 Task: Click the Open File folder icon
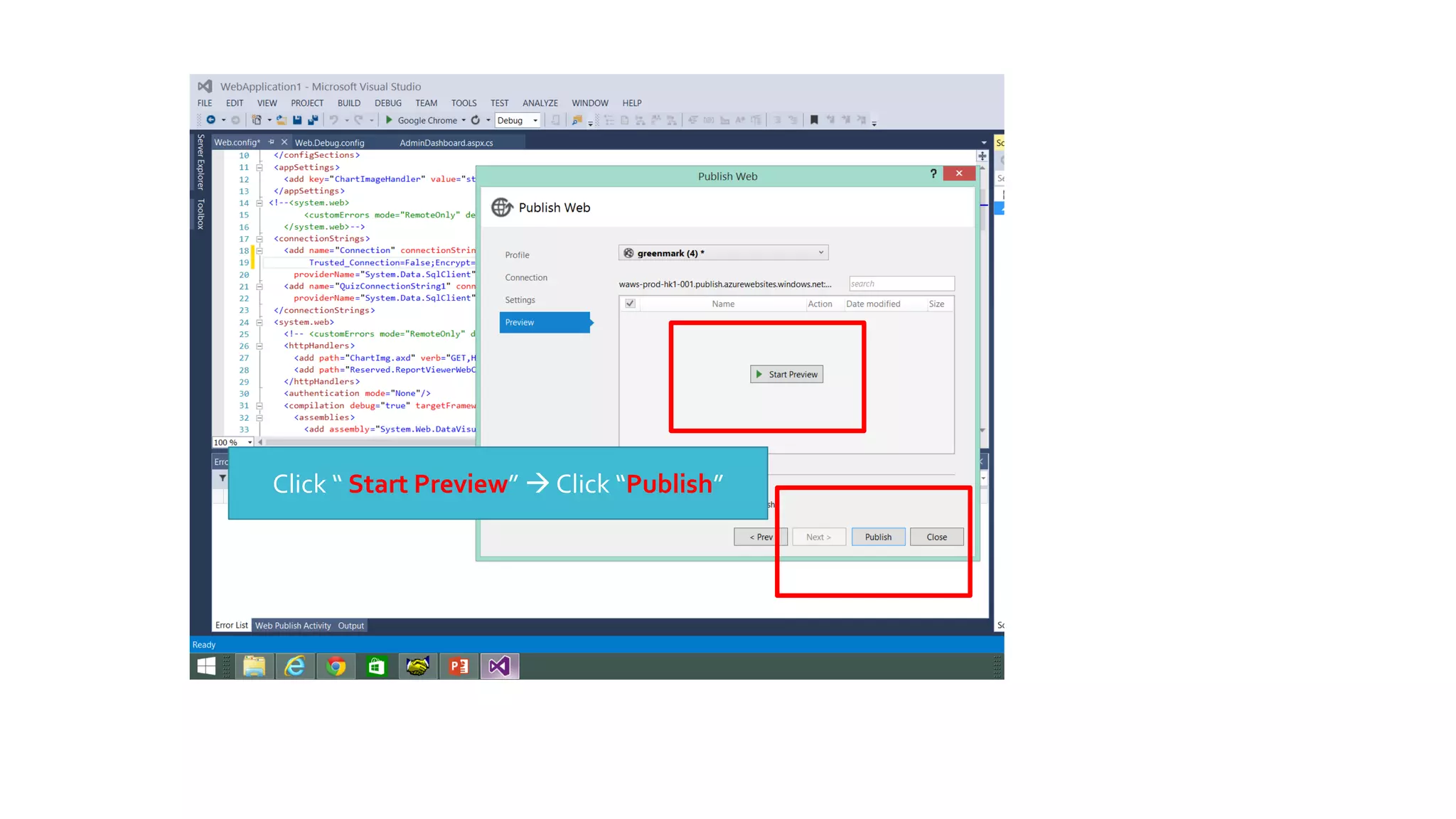[x=282, y=120]
